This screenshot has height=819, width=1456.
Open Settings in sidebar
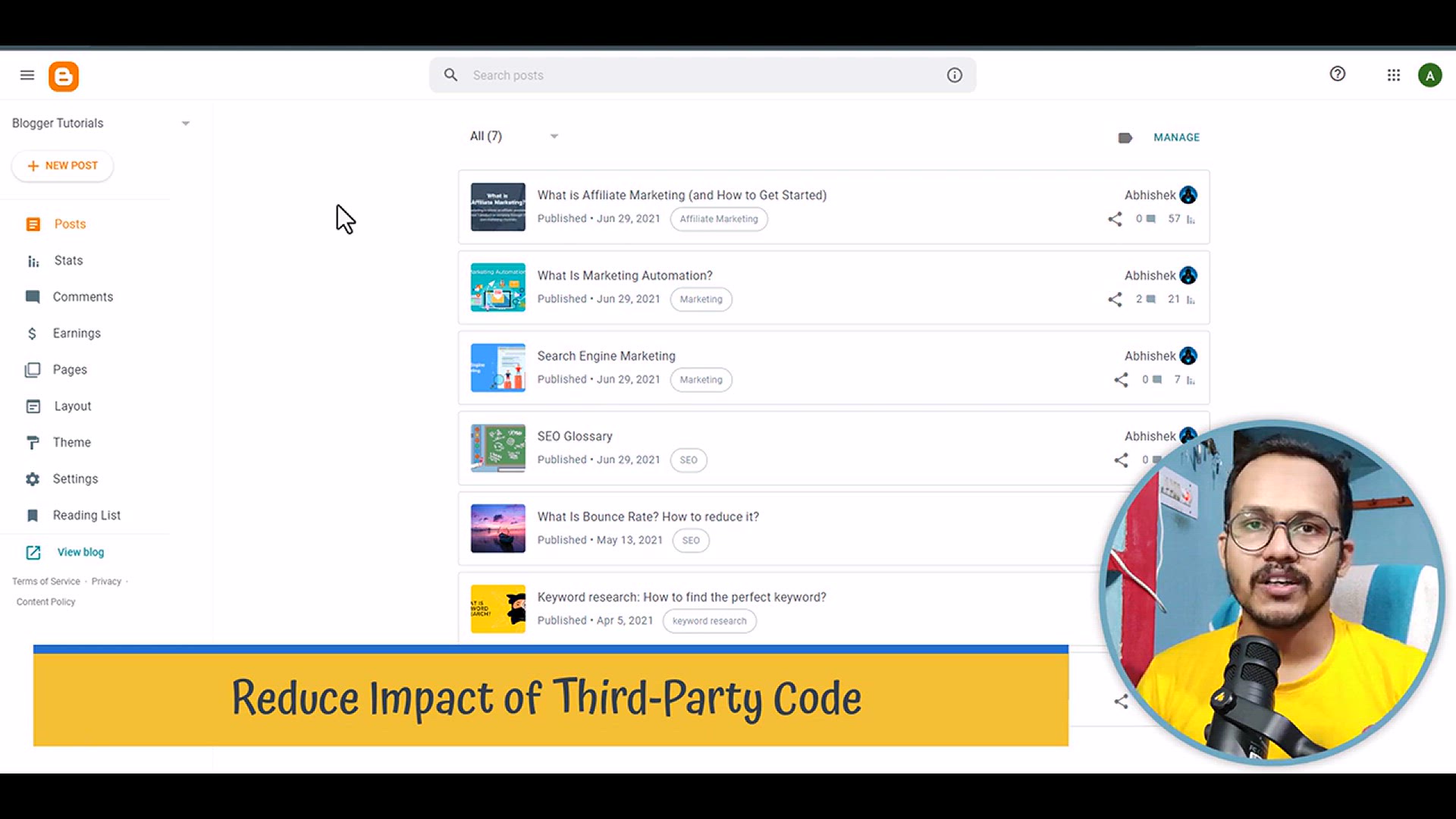[75, 479]
